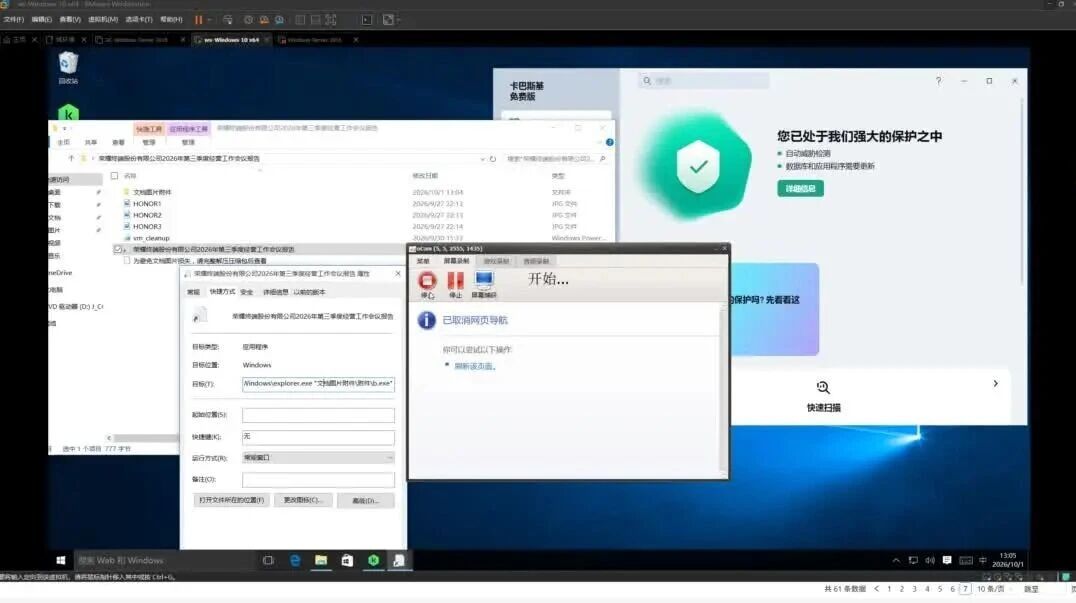This screenshot has height=603, width=1076.
Task: Click the Windows Start button
Action: 60,560
